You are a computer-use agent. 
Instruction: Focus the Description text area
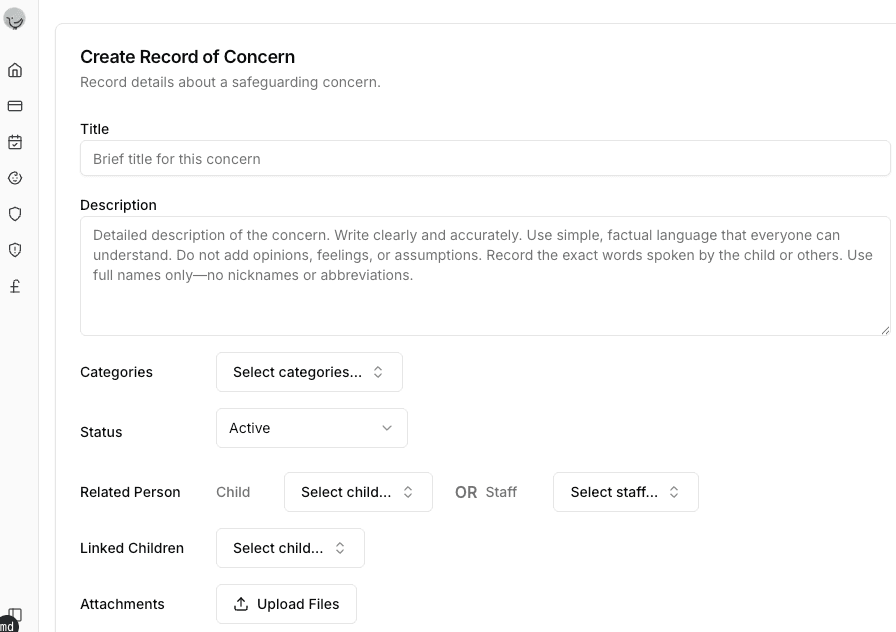pyautogui.click(x=484, y=275)
